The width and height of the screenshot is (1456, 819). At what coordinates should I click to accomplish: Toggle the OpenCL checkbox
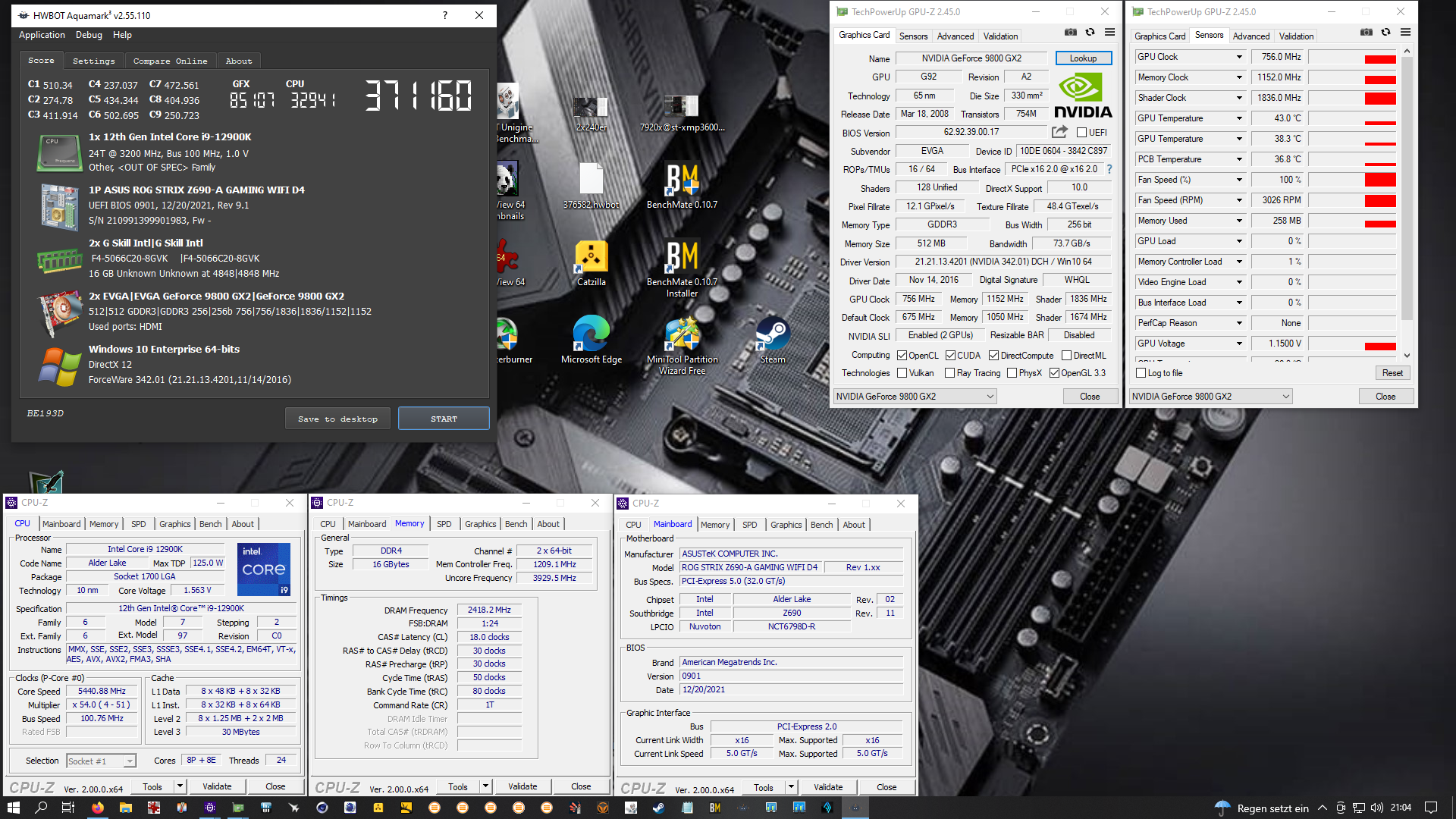(x=902, y=355)
